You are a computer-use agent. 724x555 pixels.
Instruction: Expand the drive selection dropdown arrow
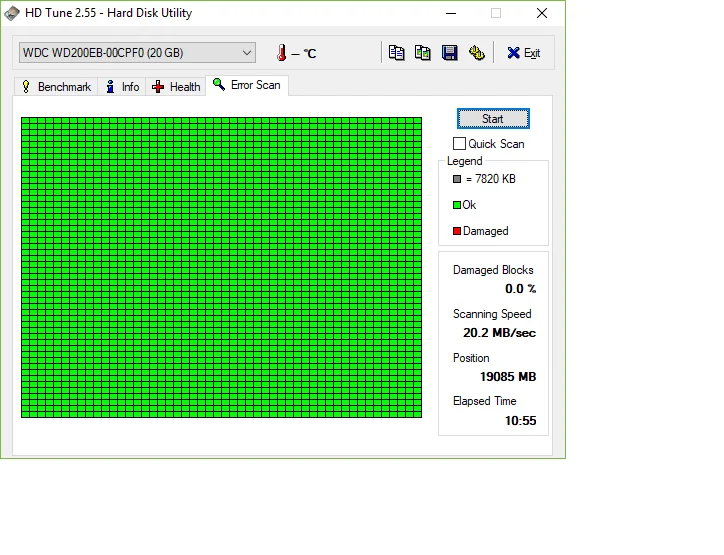(247, 53)
